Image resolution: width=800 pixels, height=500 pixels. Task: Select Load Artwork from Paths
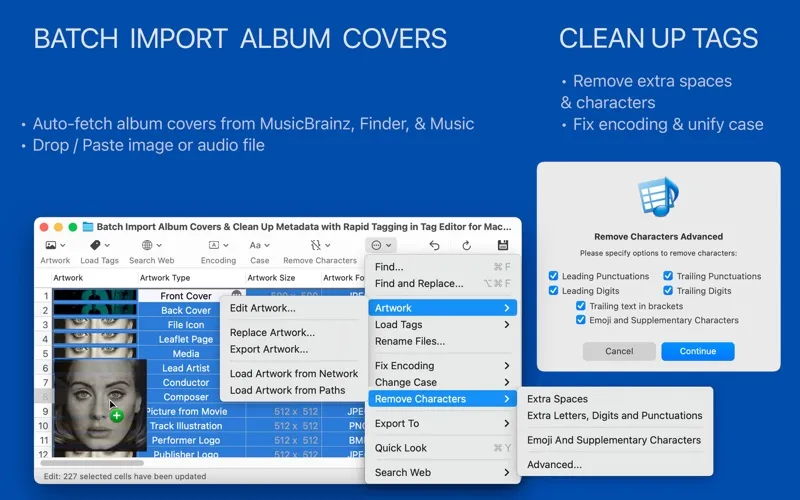click(294, 390)
